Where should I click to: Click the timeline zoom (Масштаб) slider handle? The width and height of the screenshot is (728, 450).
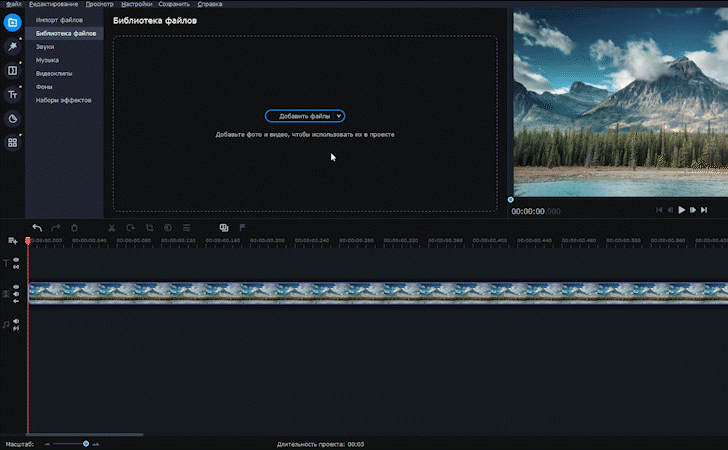[86, 443]
